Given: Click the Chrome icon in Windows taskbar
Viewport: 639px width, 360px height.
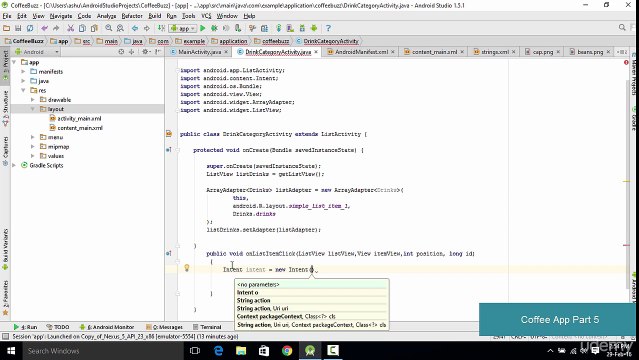Looking at the screenshot, I should tap(287, 351).
